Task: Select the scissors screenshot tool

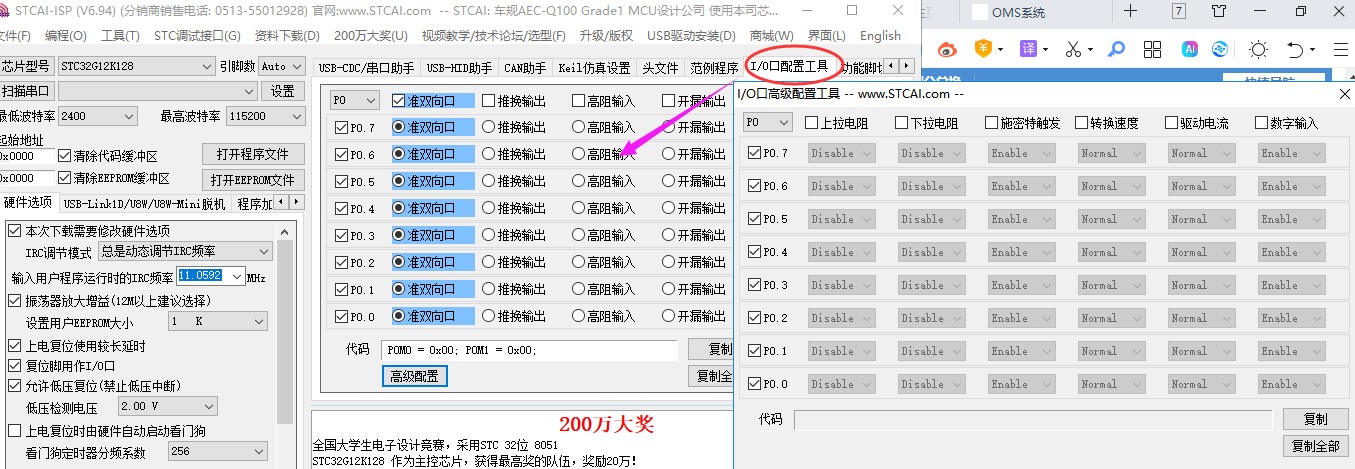Action: (x=1073, y=49)
